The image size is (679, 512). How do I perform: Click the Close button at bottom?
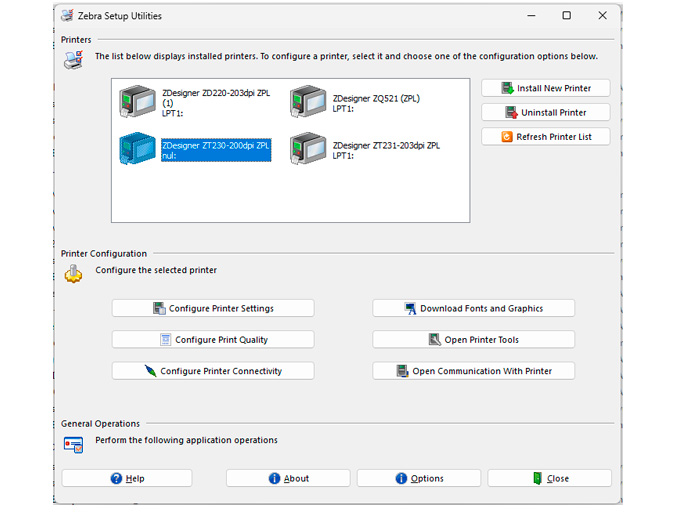click(550, 478)
